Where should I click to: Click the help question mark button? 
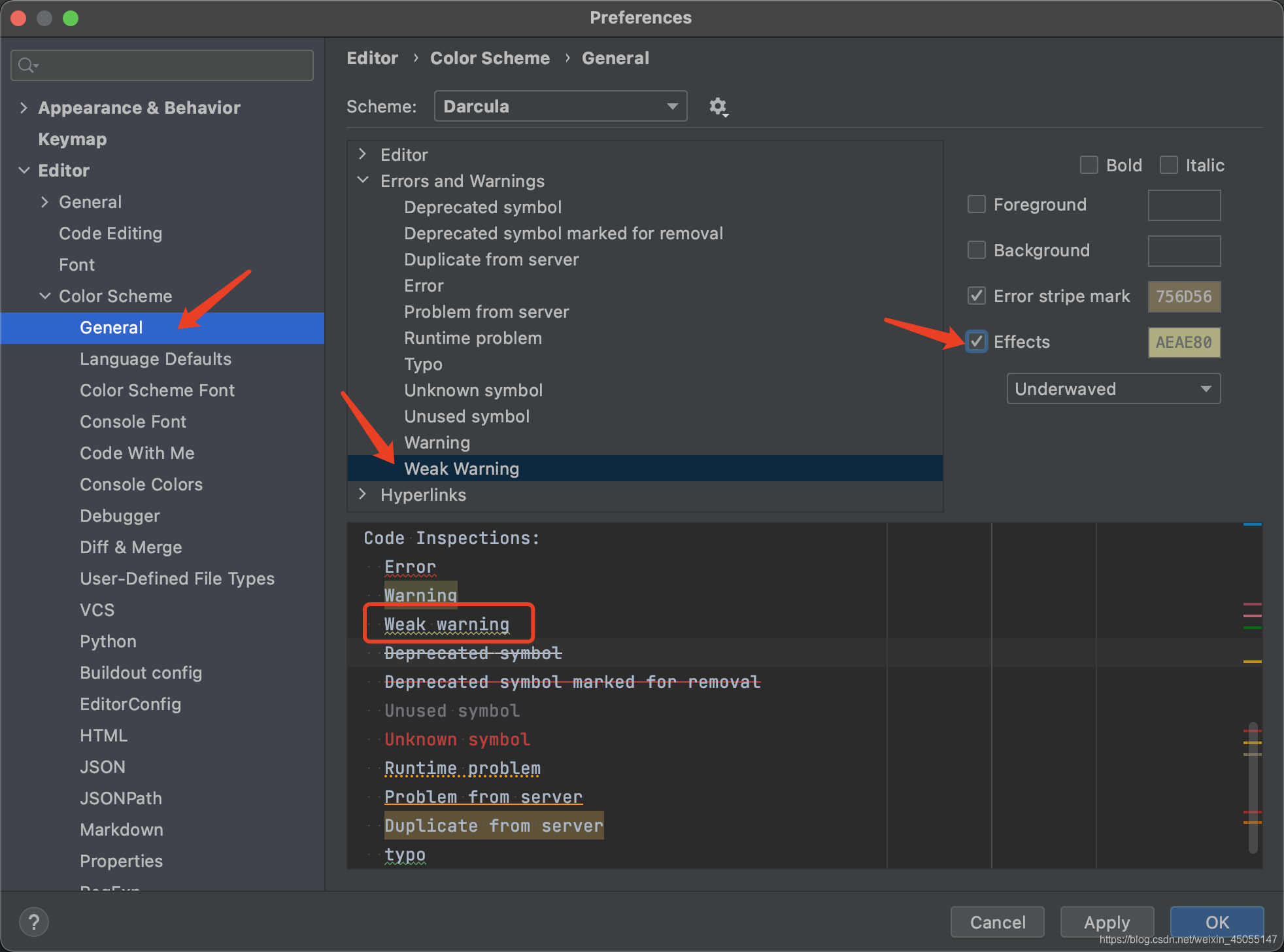34,922
